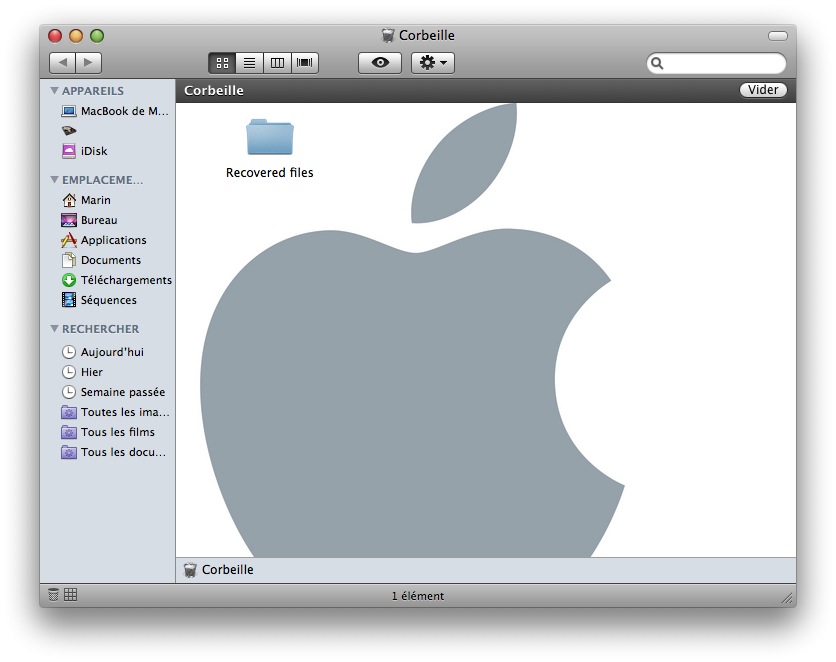This screenshot has height=662, width=836.
Task: Open the Marin home folder
Action: (x=108, y=200)
